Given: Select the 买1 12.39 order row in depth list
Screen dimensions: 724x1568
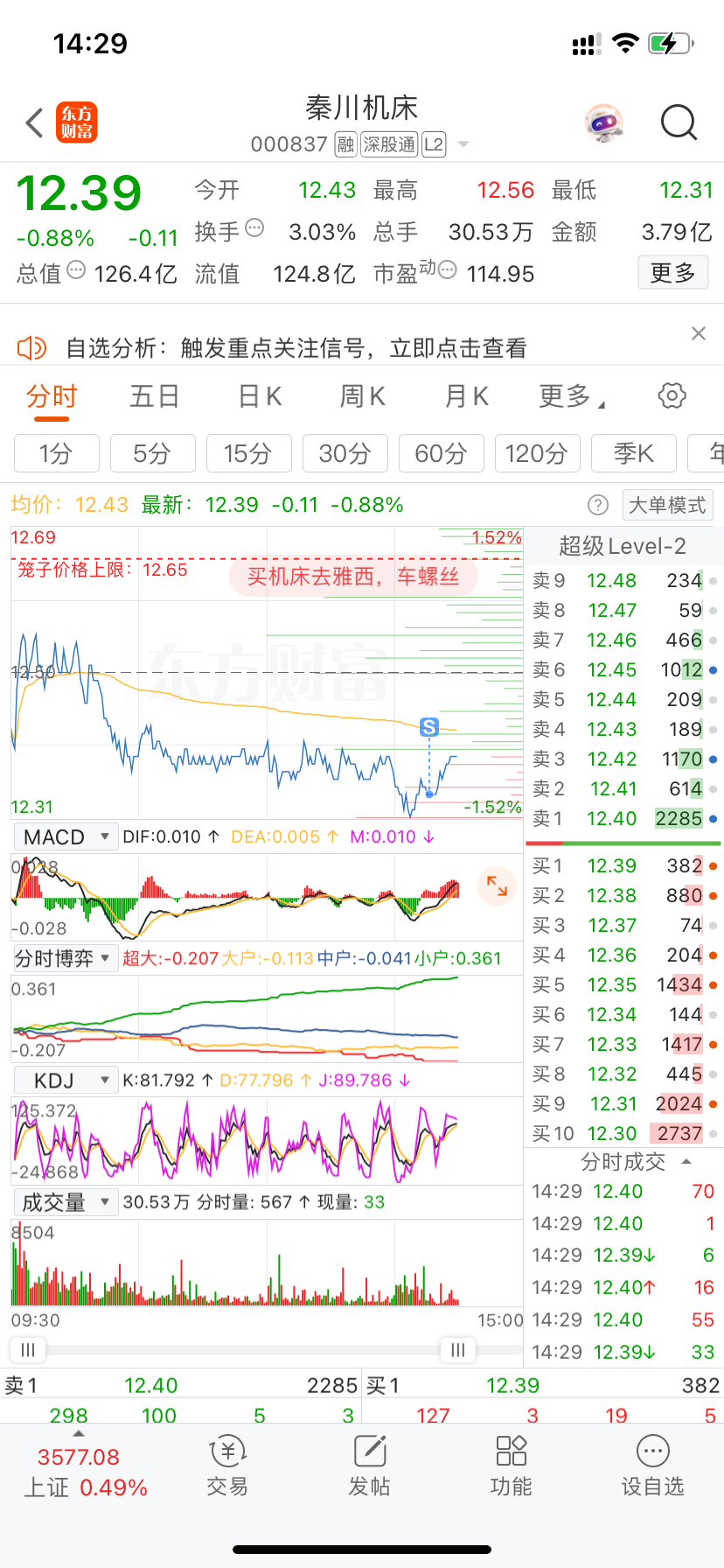Looking at the screenshot, I should (624, 866).
